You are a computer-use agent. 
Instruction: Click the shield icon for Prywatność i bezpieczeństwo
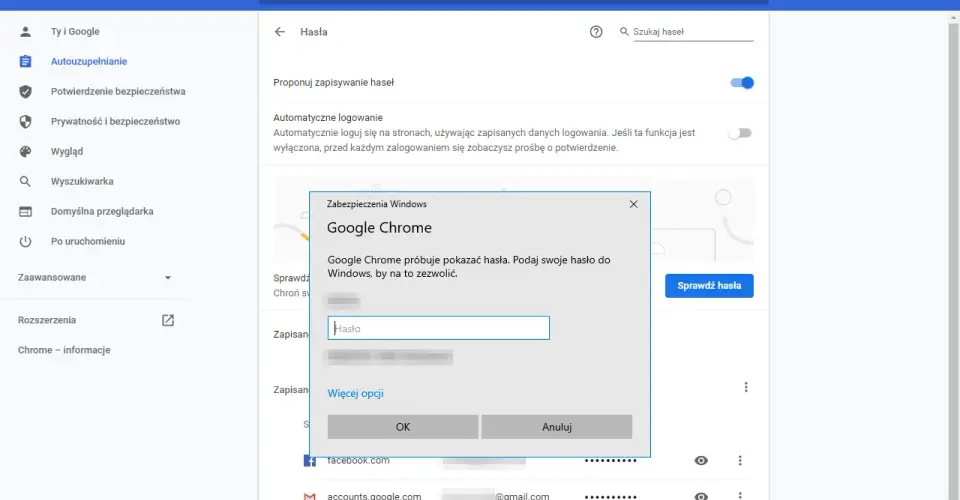pyautogui.click(x=25, y=121)
